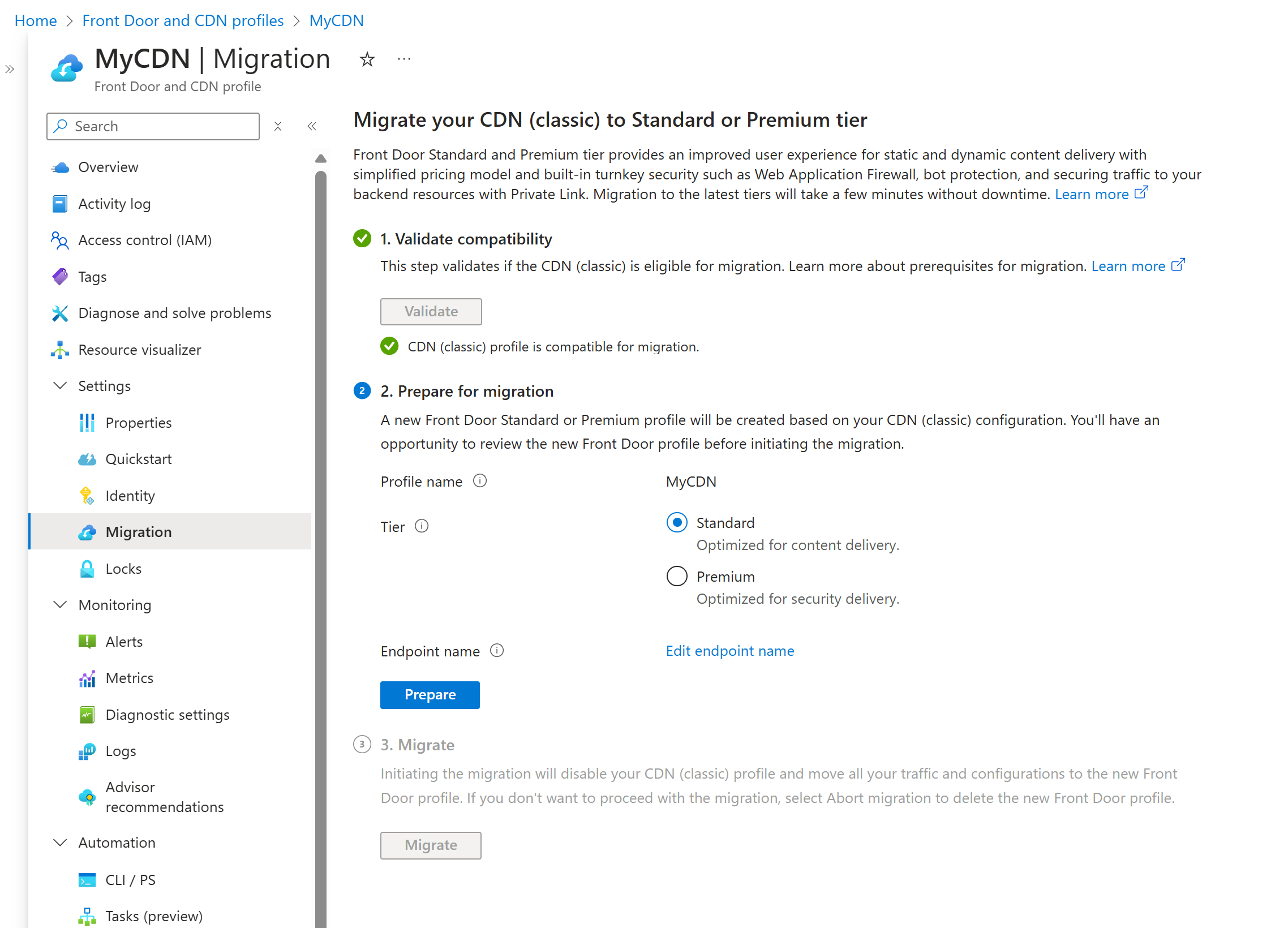
Task: Click the profile name input field
Action: click(x=693, y=481)
